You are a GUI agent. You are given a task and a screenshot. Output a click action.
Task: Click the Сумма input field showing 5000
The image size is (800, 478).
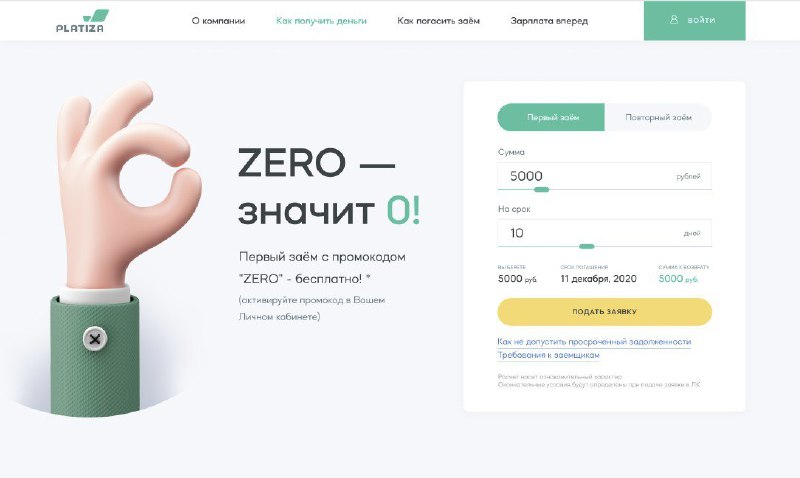[x=604, y=176]
